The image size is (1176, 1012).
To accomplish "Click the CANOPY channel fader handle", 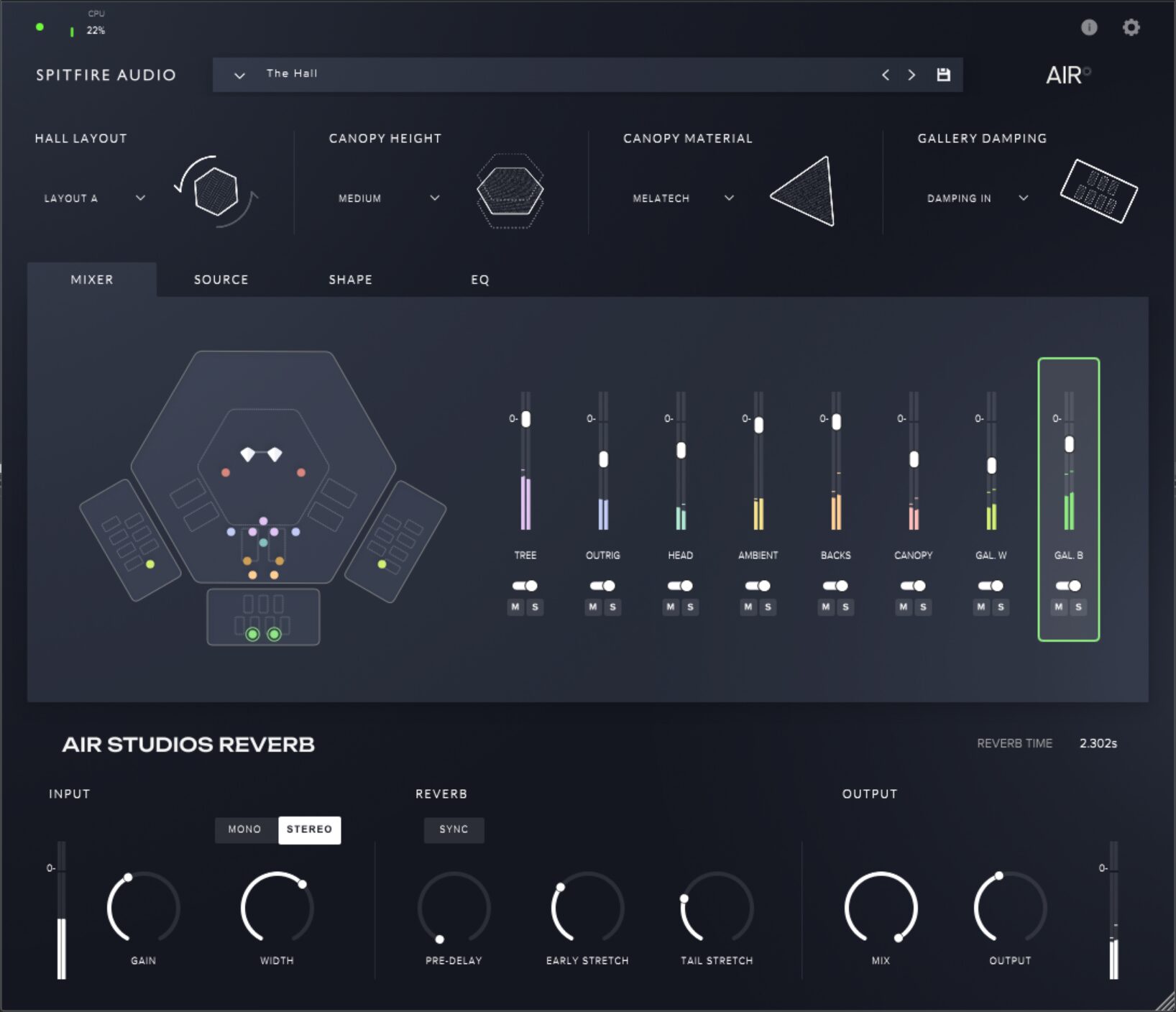I will (x=914, y=459).
